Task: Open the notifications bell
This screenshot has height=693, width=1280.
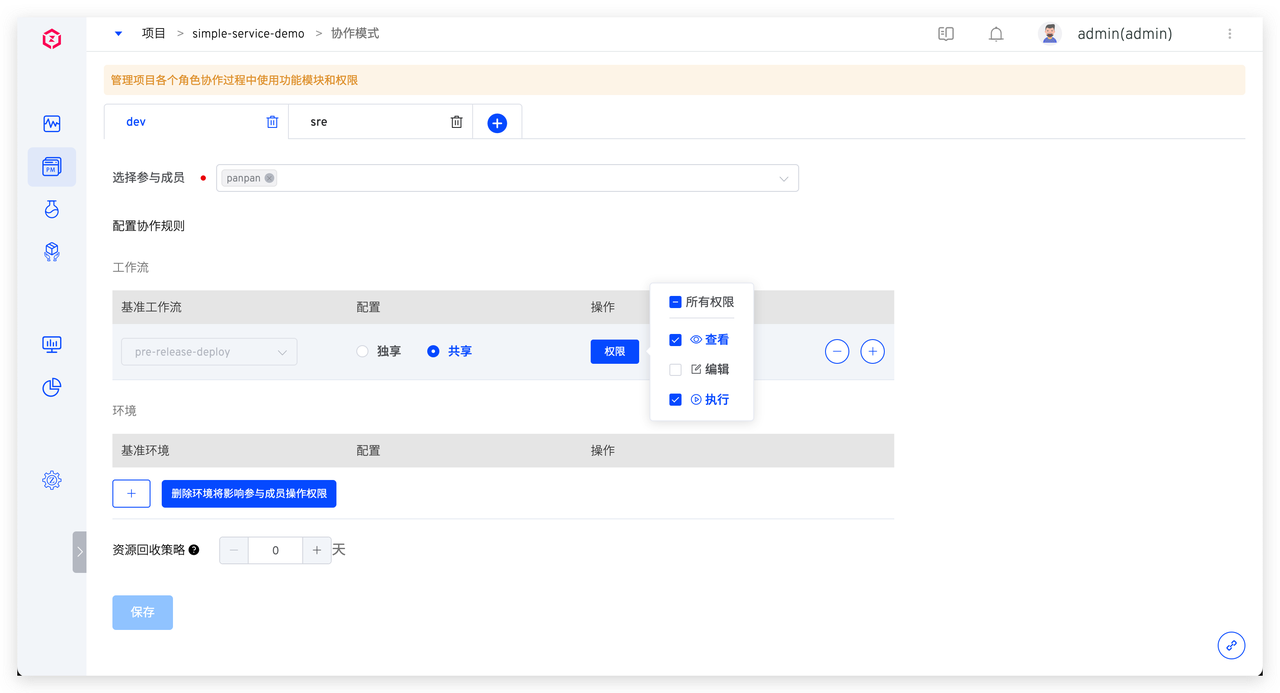Action: point(996,34)
